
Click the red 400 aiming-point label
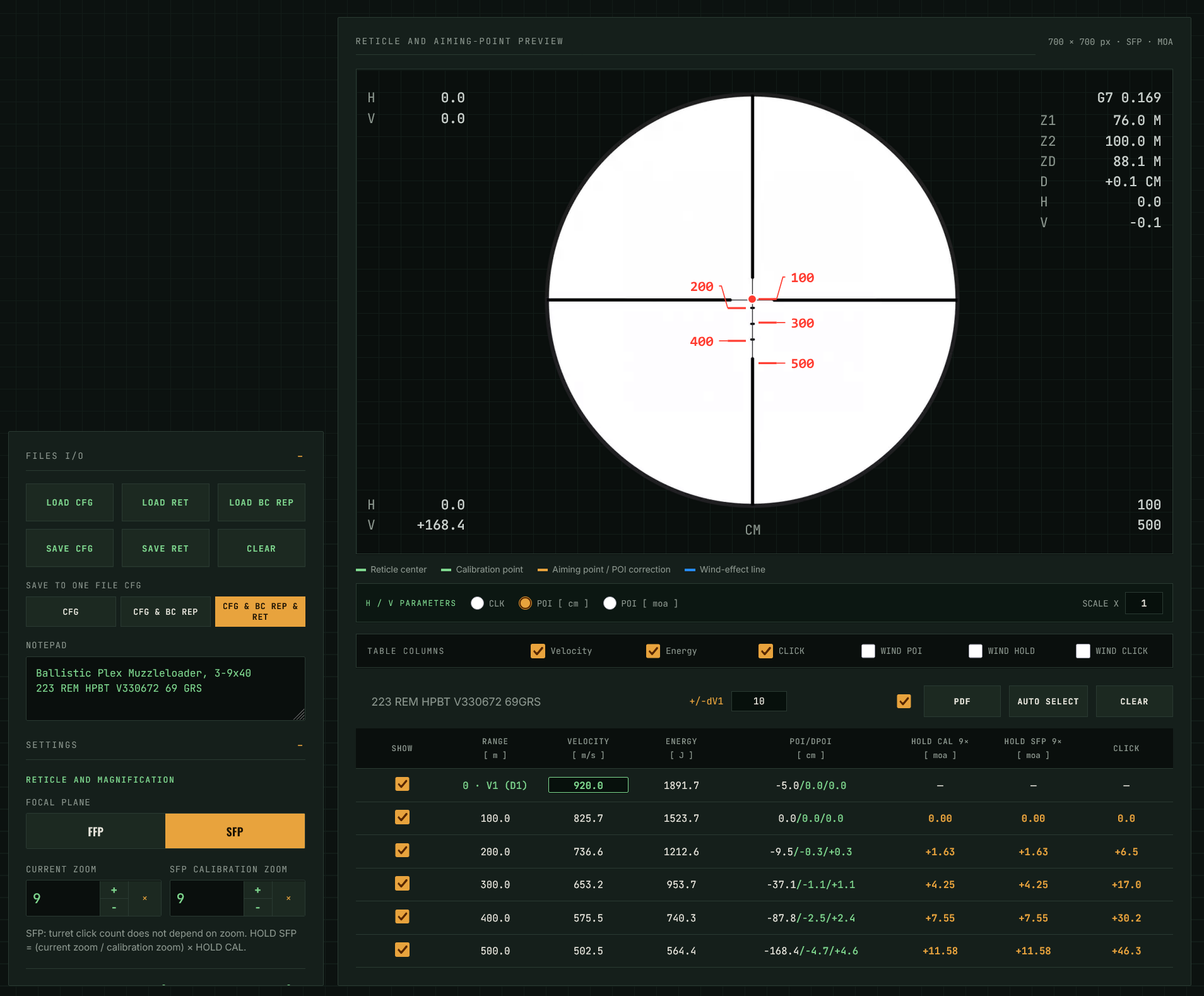(x=702, y=341)
